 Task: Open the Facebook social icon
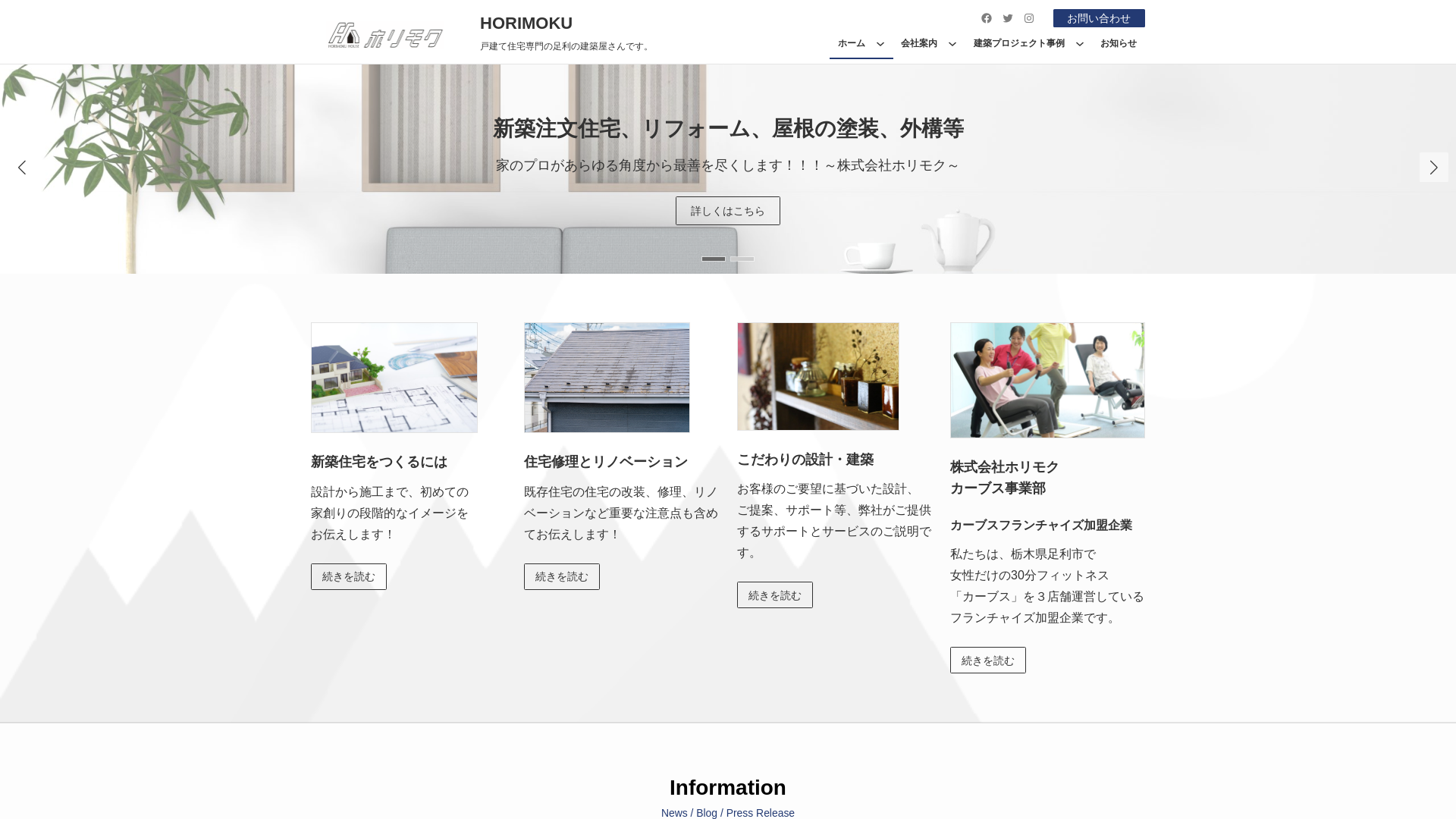[x=987, y=18]
